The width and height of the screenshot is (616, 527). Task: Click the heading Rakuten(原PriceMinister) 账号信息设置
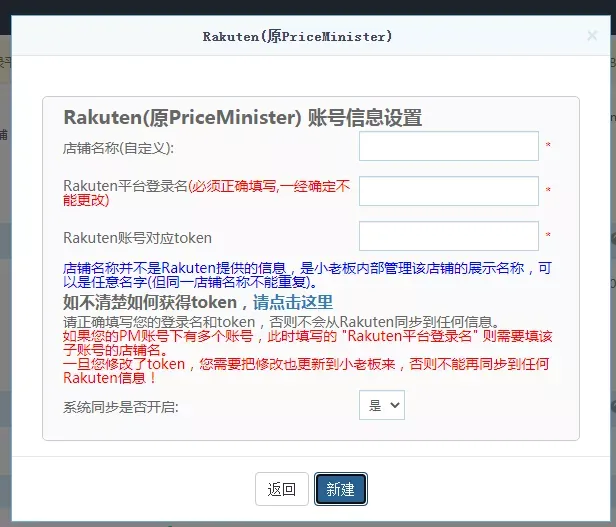click(x=243, y=118)
